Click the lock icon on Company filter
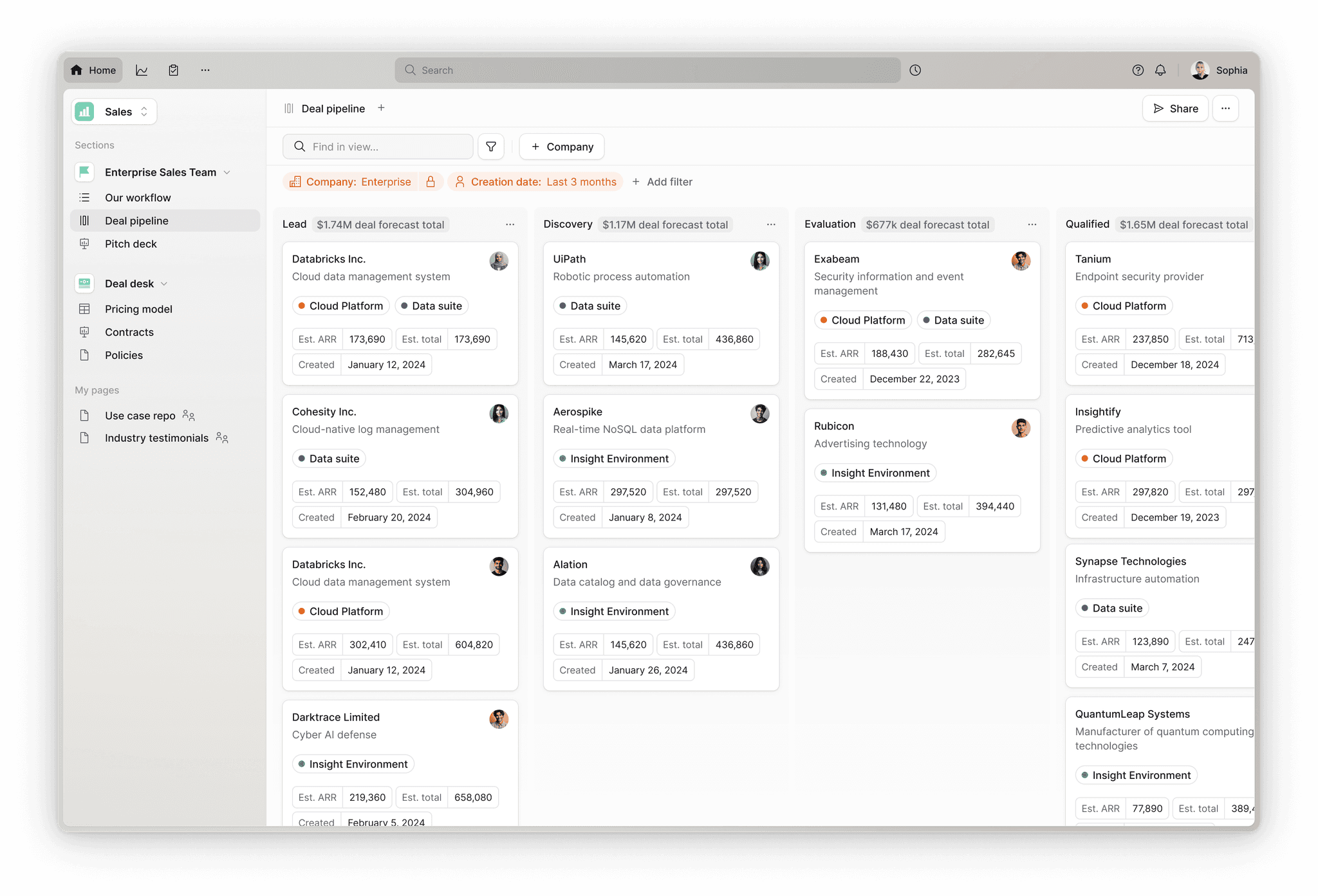 tap(431, 182)
